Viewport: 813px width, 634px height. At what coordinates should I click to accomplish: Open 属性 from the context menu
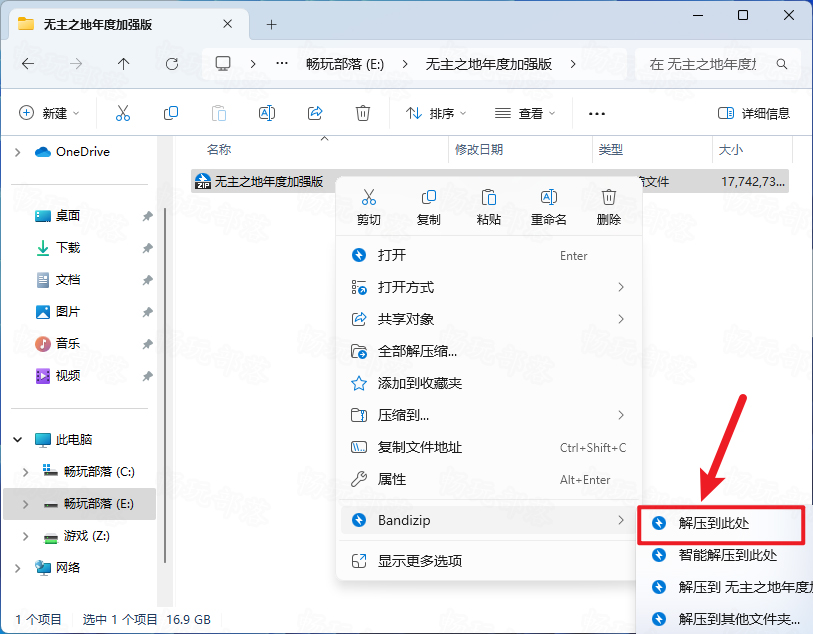tap(489, 480)
